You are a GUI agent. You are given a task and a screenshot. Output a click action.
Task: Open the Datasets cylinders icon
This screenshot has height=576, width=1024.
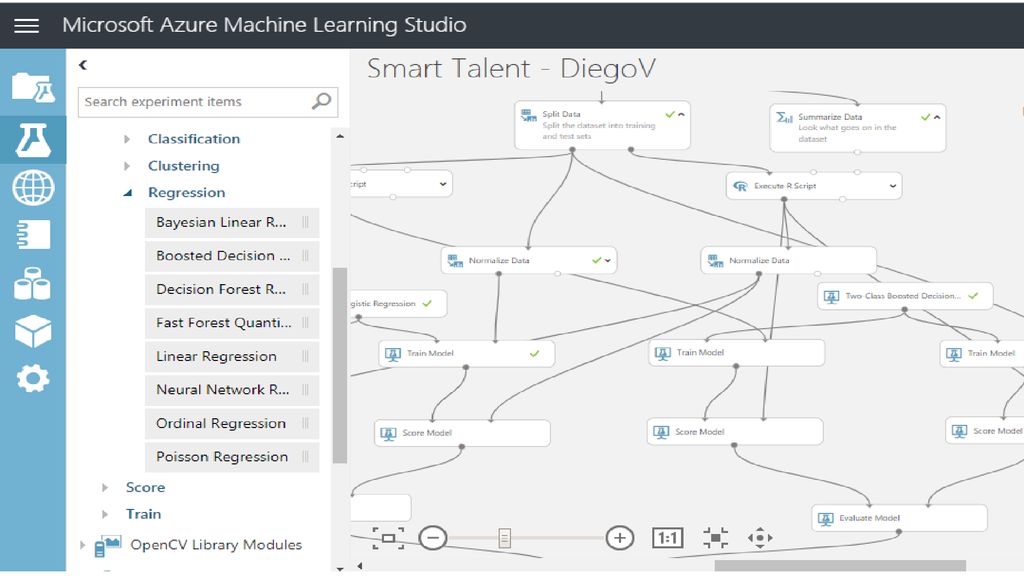point(33,283)
